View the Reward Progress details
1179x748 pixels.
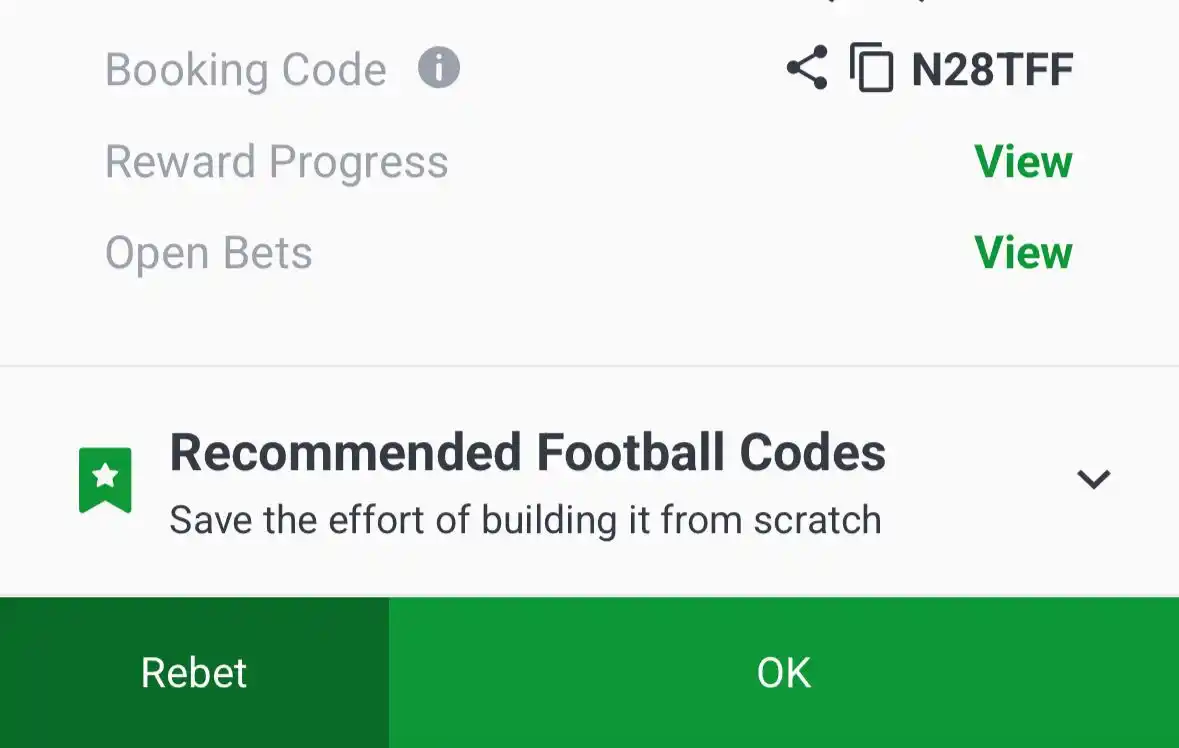1022,162
